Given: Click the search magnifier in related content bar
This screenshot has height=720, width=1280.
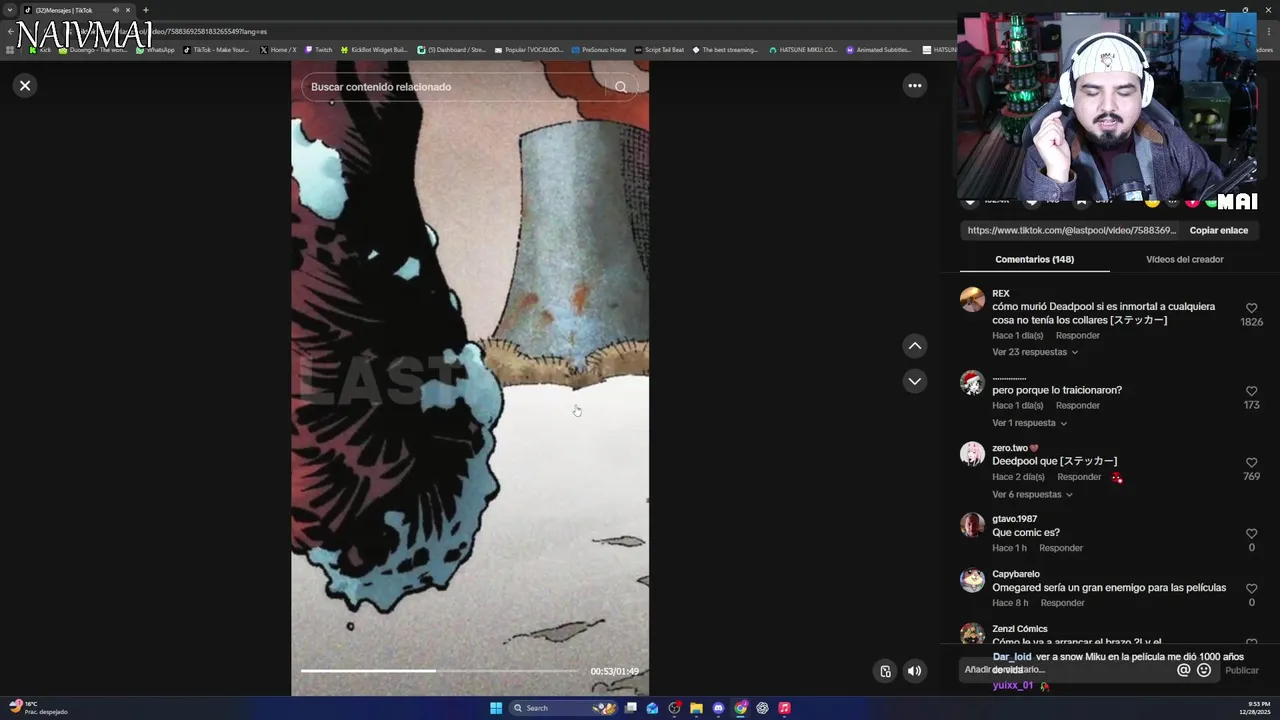Looking at the screenshot, I should click(x=621, y=87).
